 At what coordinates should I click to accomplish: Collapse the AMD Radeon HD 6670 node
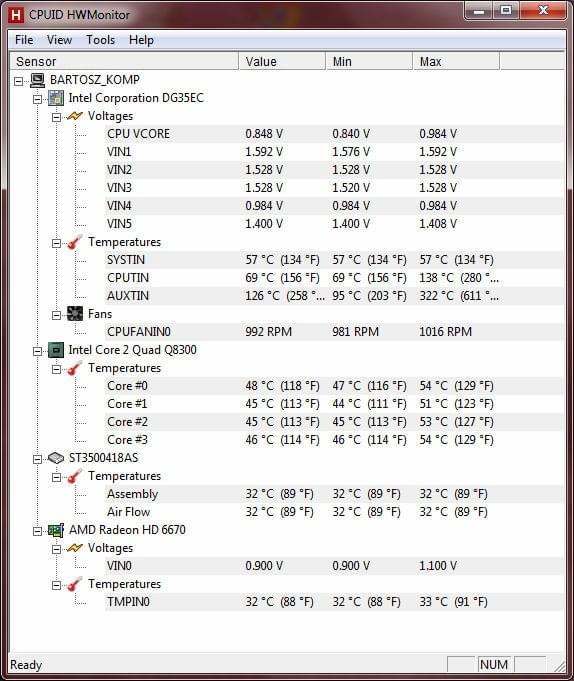point(38,531)
